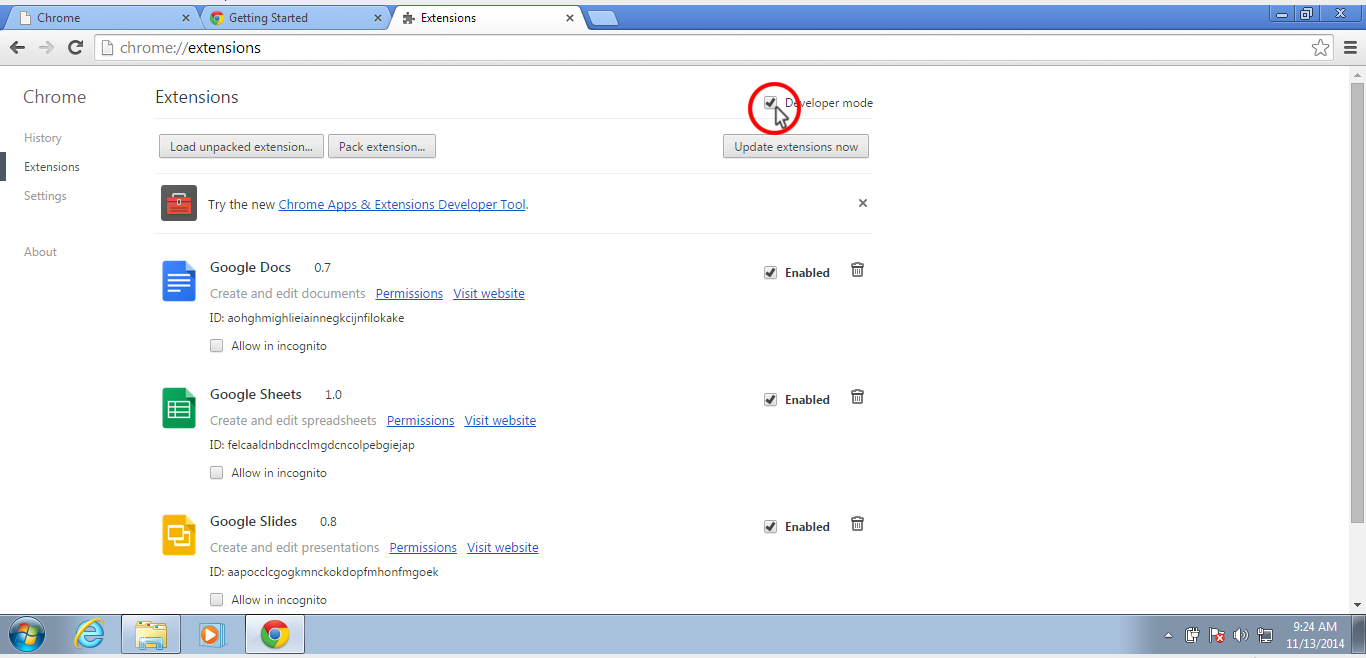The image size is (1366, 658).
Task: Show hidden tray icons arrow
Action: coord(1169,635)
